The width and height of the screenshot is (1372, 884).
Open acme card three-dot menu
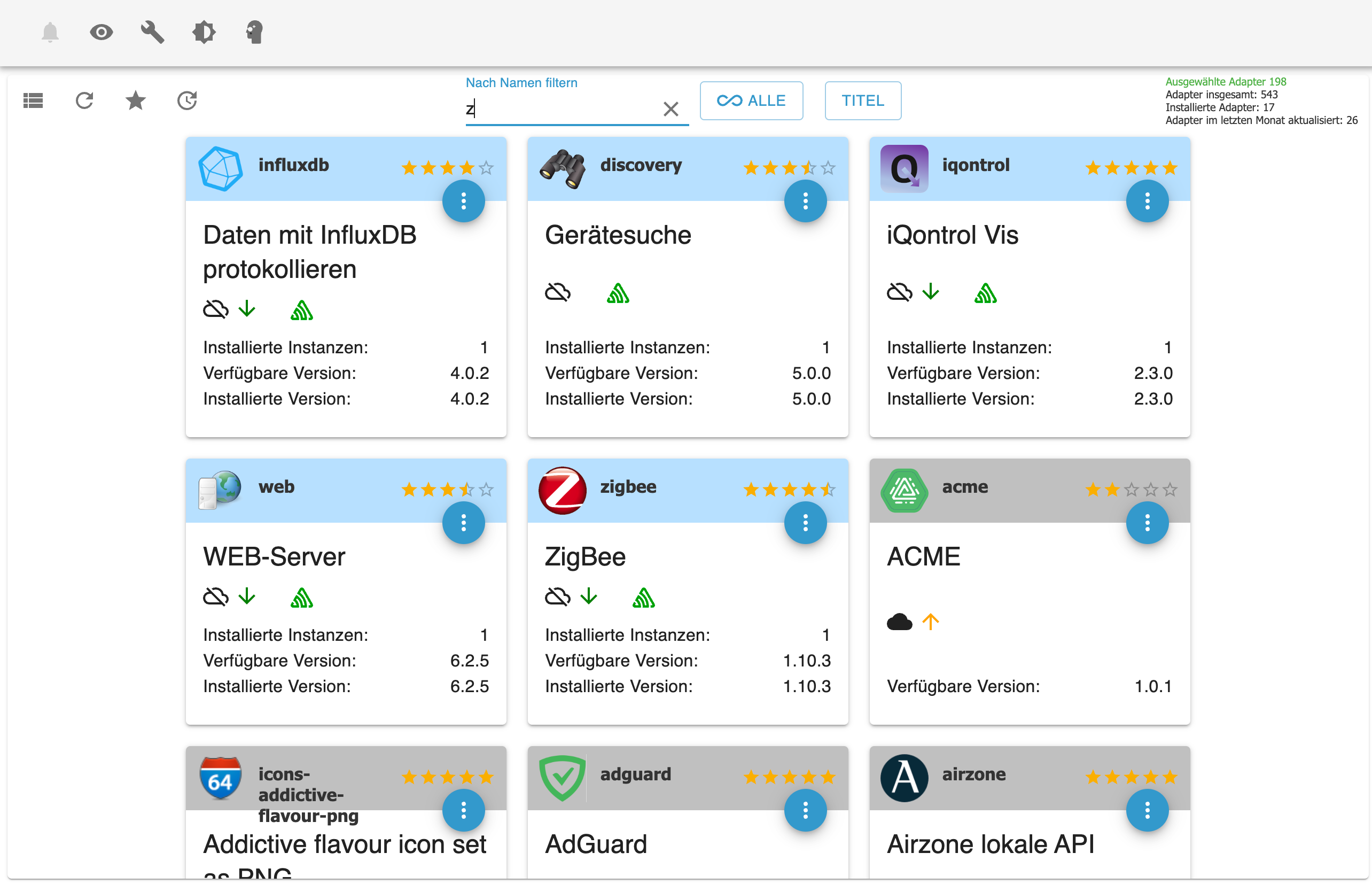coord(1147,522)
